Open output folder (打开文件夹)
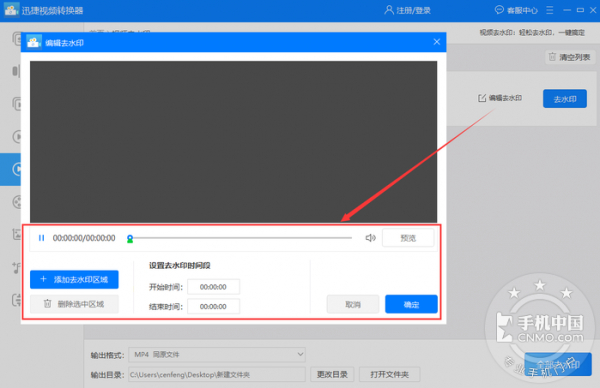This screenshot has width=600, height=388. click(x=390, y=374)
